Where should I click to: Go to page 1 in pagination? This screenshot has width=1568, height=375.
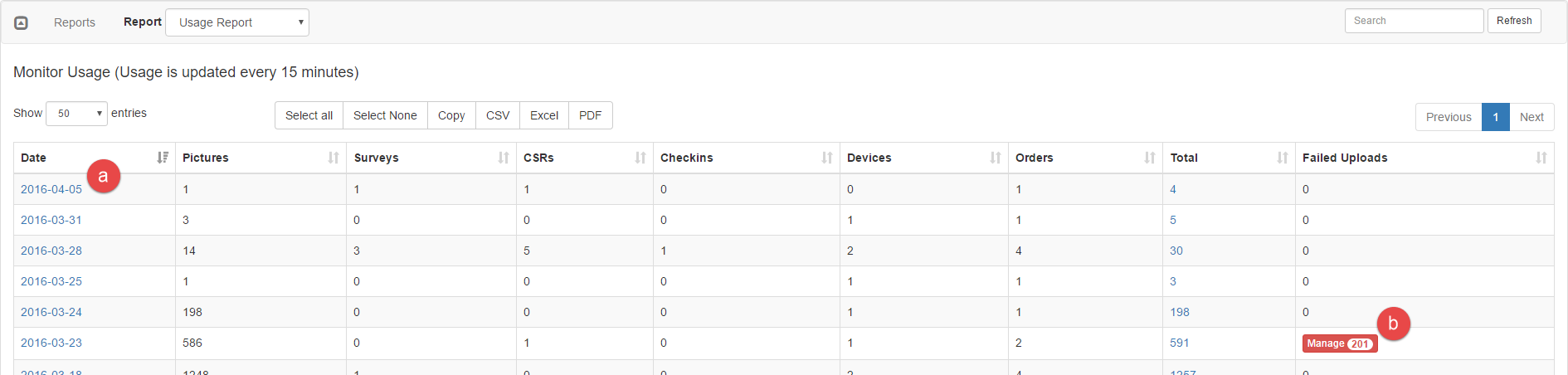1495,117
